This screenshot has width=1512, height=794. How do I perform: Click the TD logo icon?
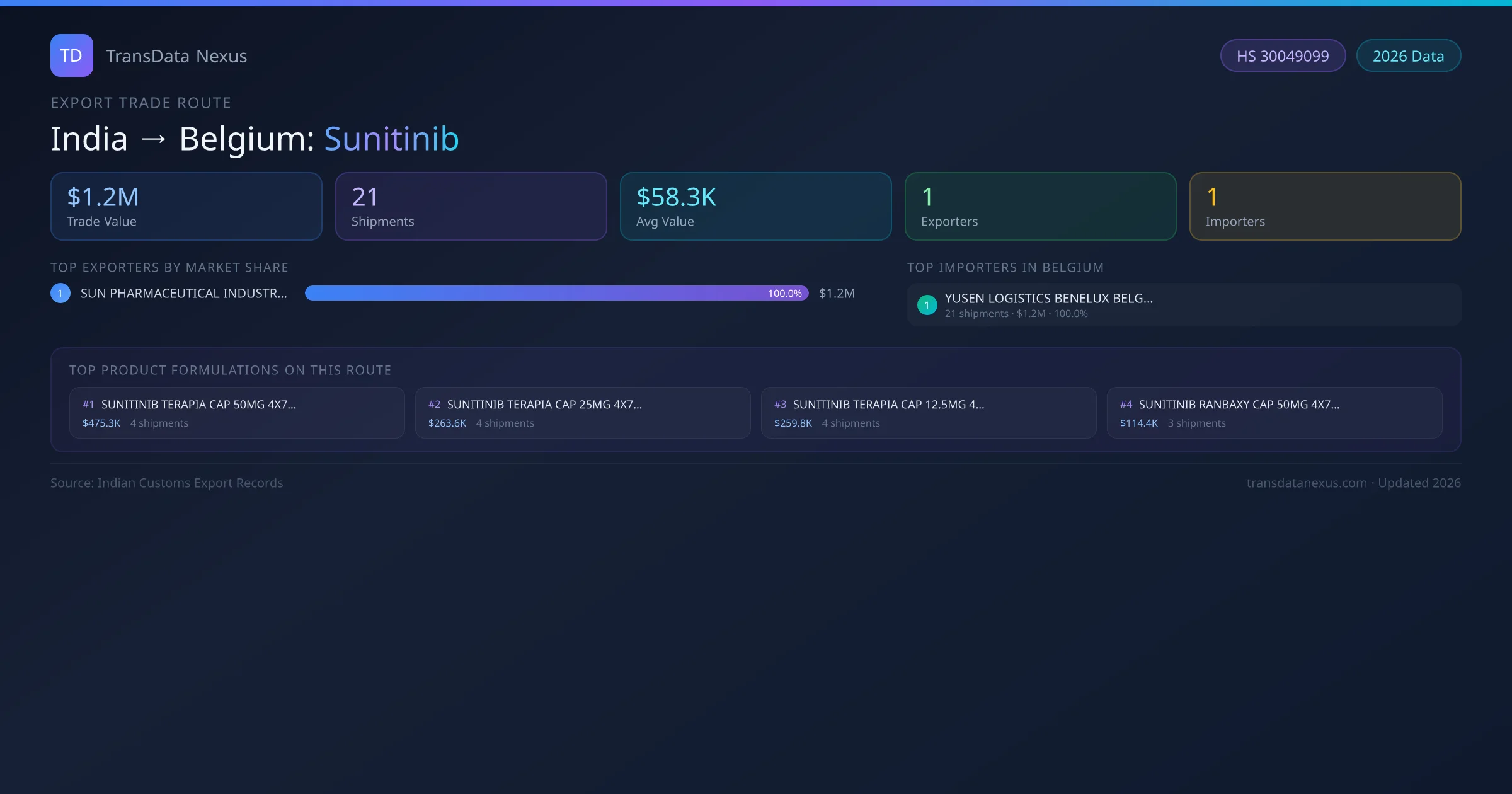coord(71,55)
